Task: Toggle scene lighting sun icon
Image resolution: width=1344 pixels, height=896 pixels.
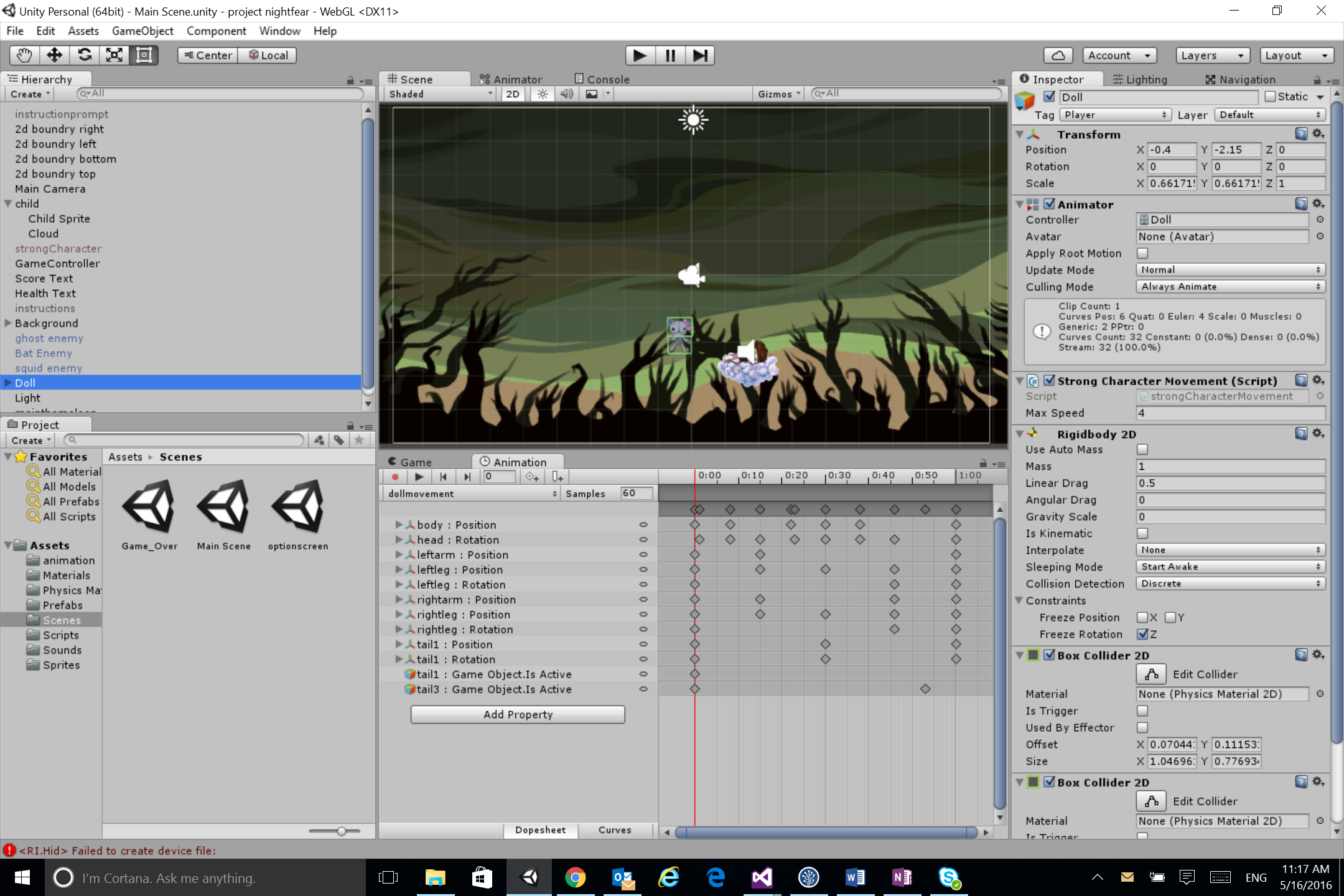Action: click(543, 94)
